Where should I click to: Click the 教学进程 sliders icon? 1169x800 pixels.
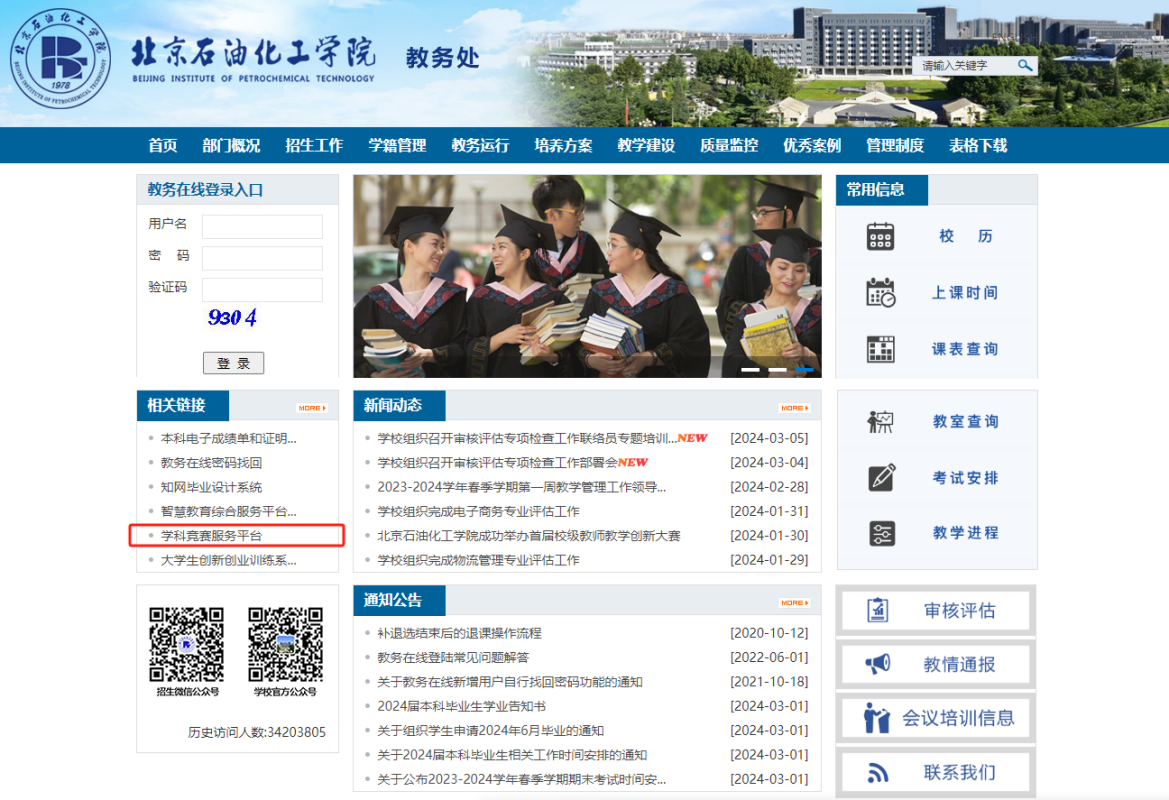pyautogui.click(x=881, y=533)
